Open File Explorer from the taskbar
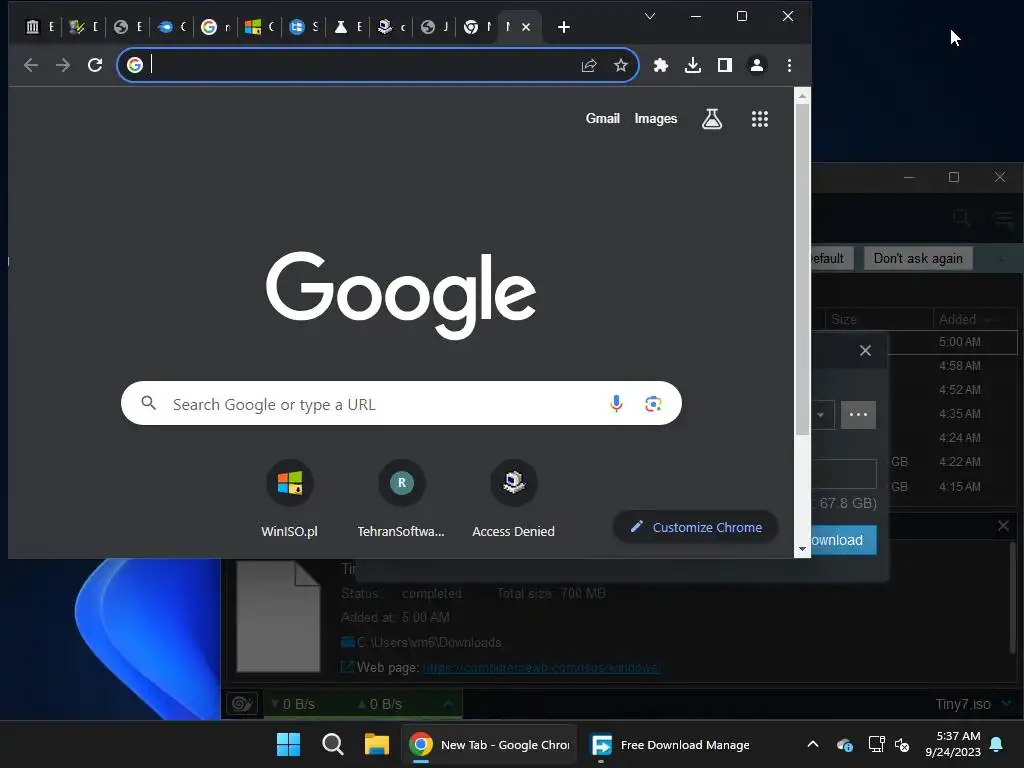Image resolution: width=1024 pixels, height=768 pixels. click(377, 744)
